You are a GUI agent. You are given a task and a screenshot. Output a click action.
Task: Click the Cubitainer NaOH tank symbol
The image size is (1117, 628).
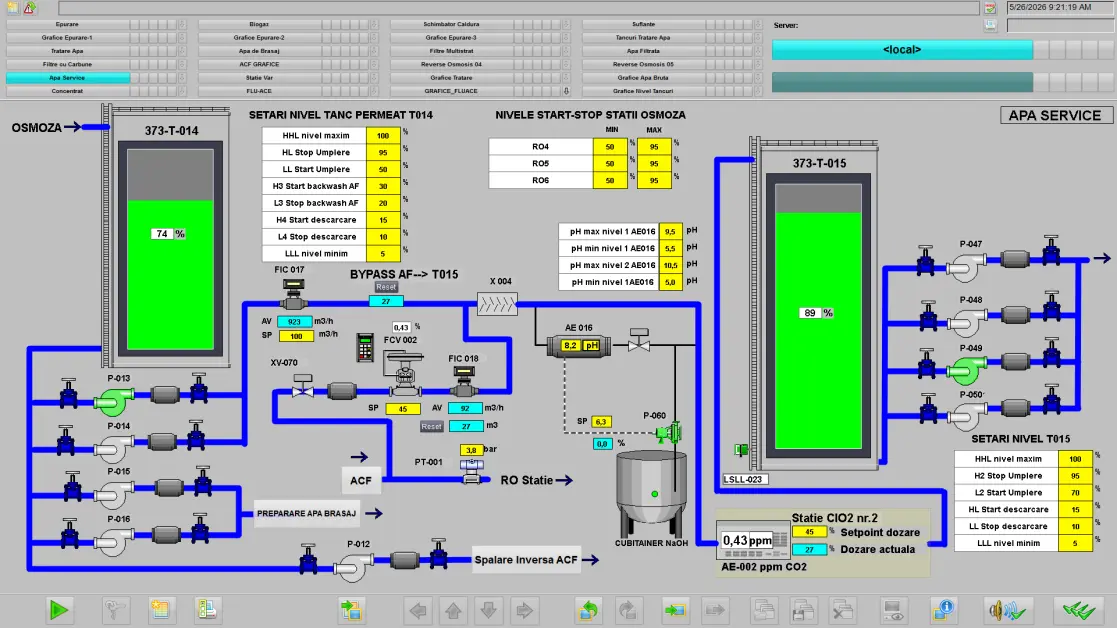click(651, 491)
